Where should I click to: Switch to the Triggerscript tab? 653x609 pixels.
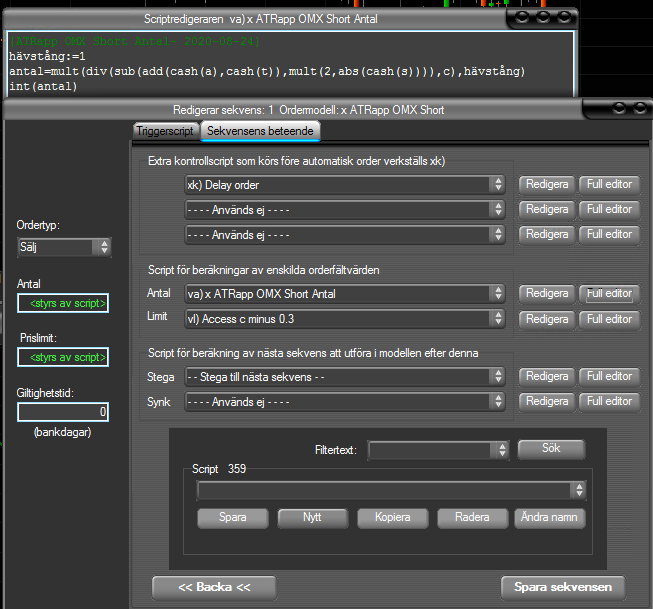pos(165,131)
